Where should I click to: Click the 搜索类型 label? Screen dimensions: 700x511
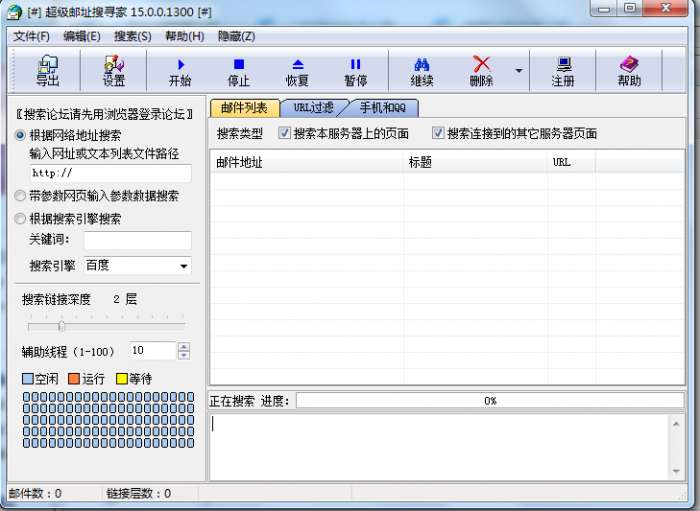240,133
